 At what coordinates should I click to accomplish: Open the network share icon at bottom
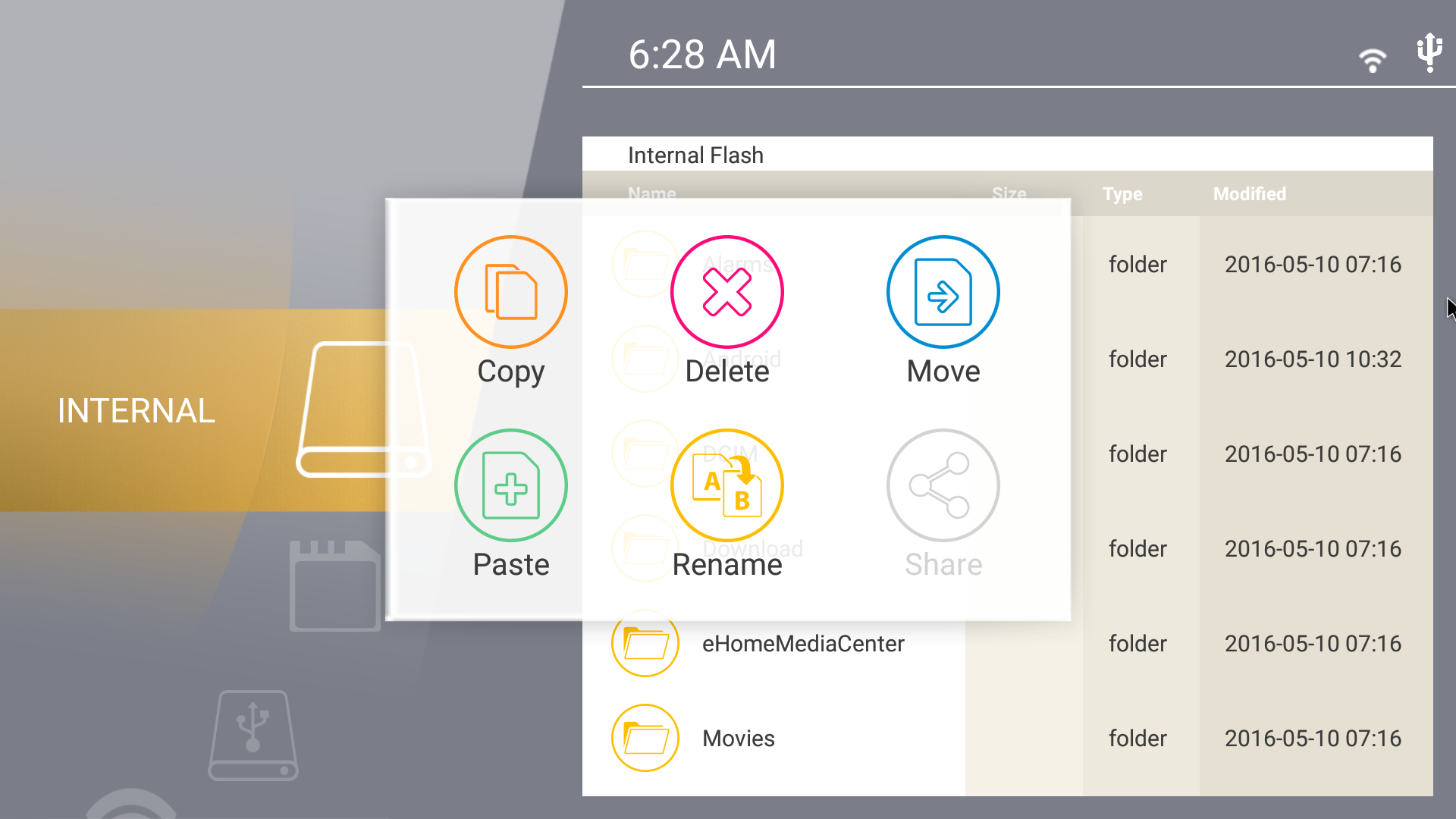(x=131, y=804)
